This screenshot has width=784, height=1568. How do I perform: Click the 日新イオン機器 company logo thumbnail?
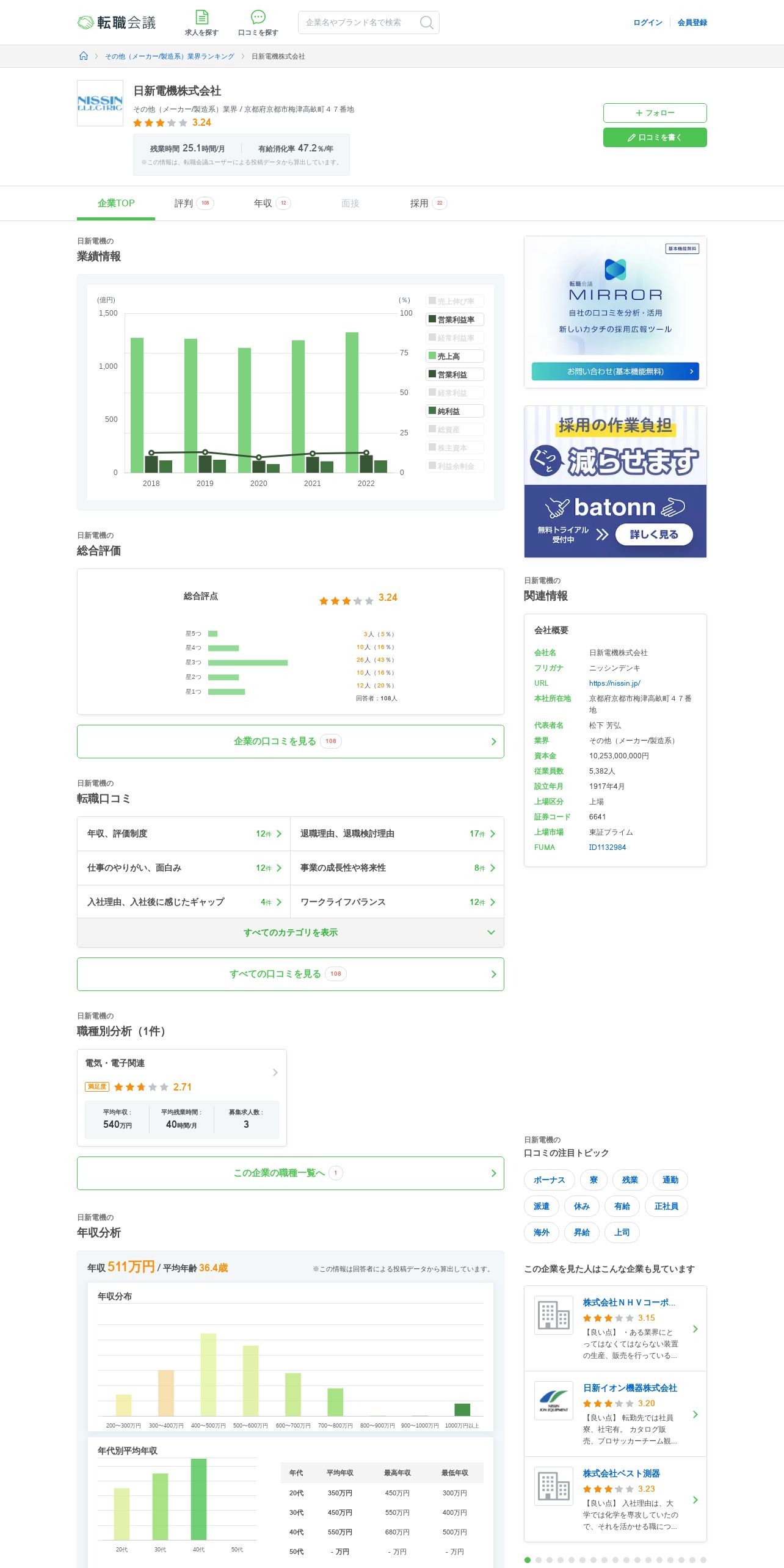pyautogui.click(x=554, y=1401)
